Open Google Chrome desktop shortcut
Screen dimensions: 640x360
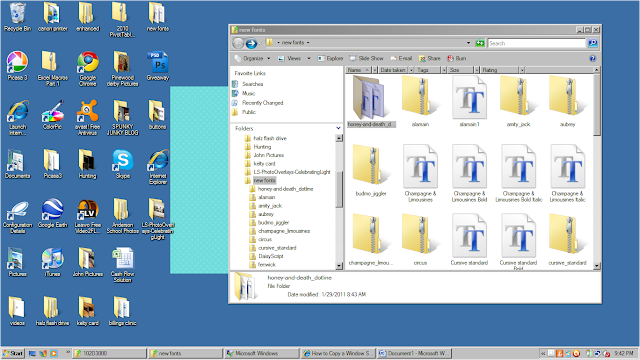pos(88,69)
